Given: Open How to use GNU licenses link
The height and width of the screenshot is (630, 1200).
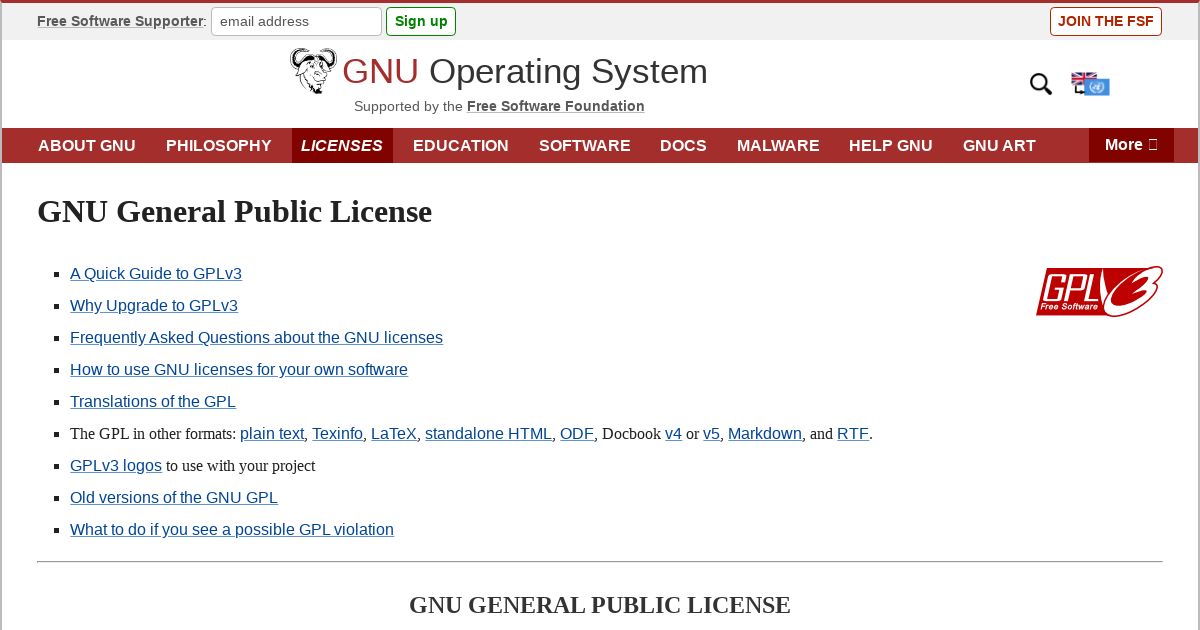Looking at the screenshot, I should click(x=239, y=370).
